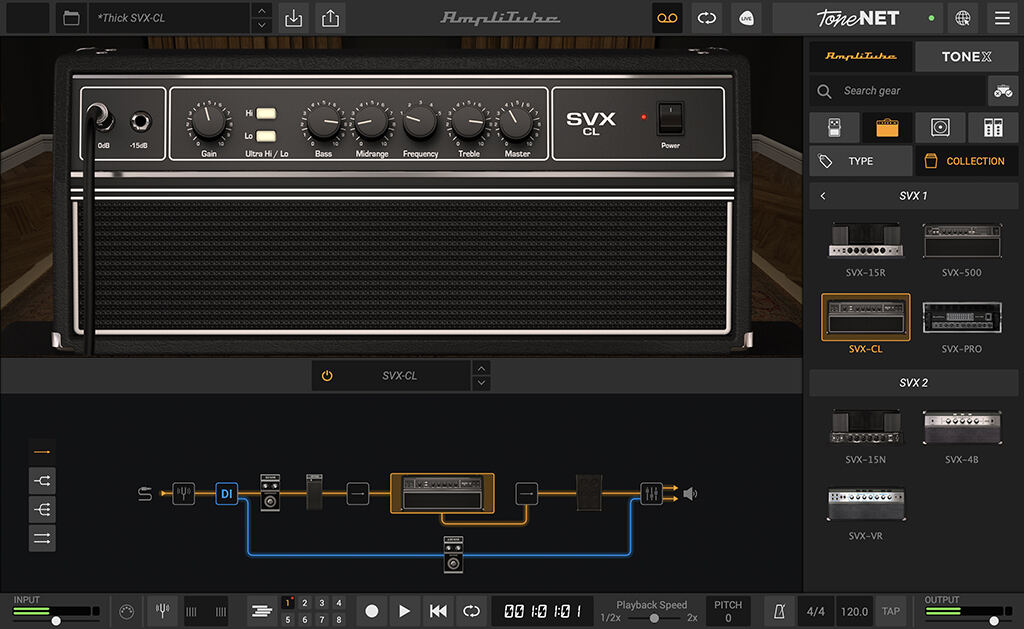Select the stompbox gear category
Image resolution: width=1024 pixels, height=629 pixels.
tap(834, 127)
